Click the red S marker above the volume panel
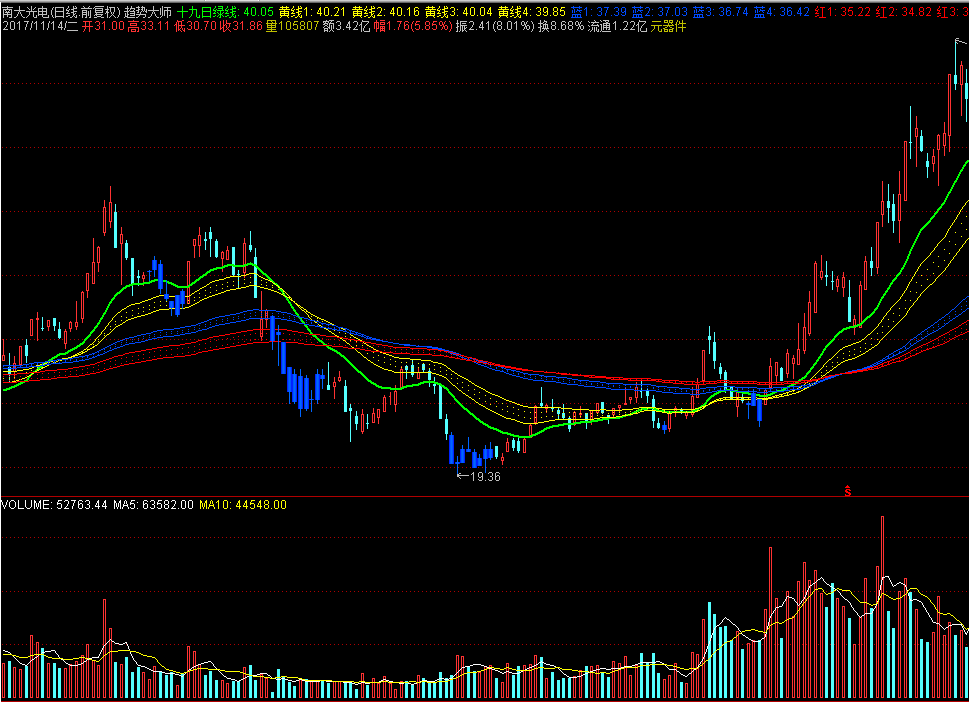 coord(848,491)
